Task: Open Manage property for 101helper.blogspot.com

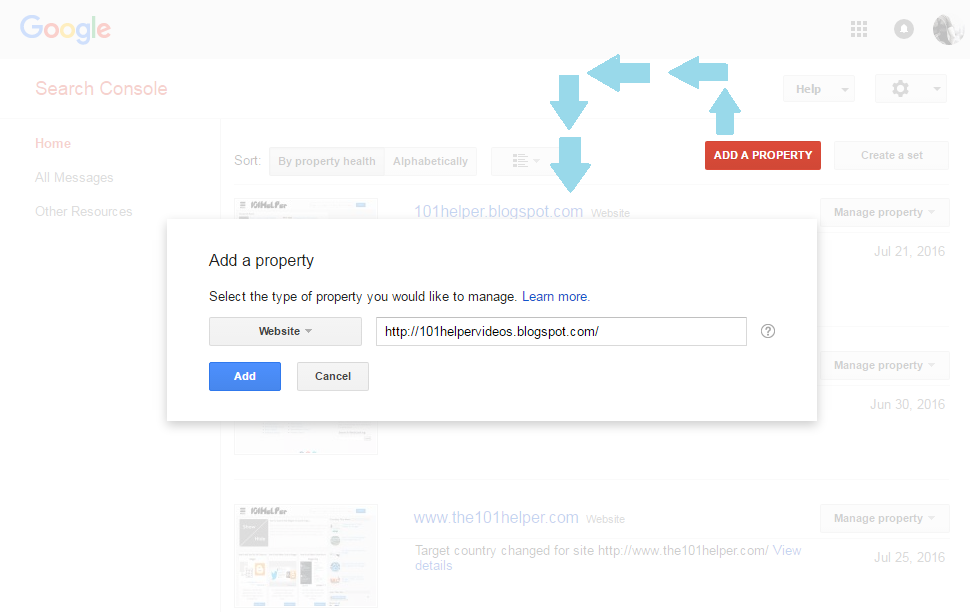Action: pos(885,212)
